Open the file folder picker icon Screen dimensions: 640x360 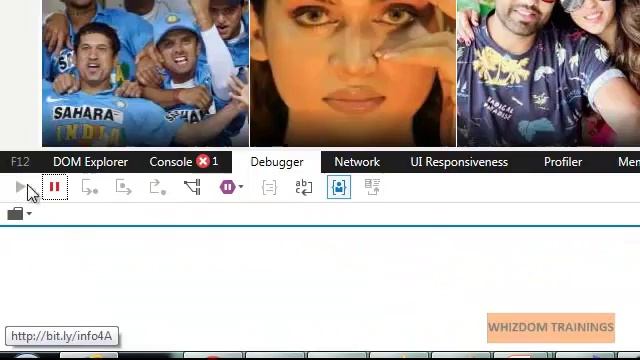pyautogui.click(x=15, y=213)
